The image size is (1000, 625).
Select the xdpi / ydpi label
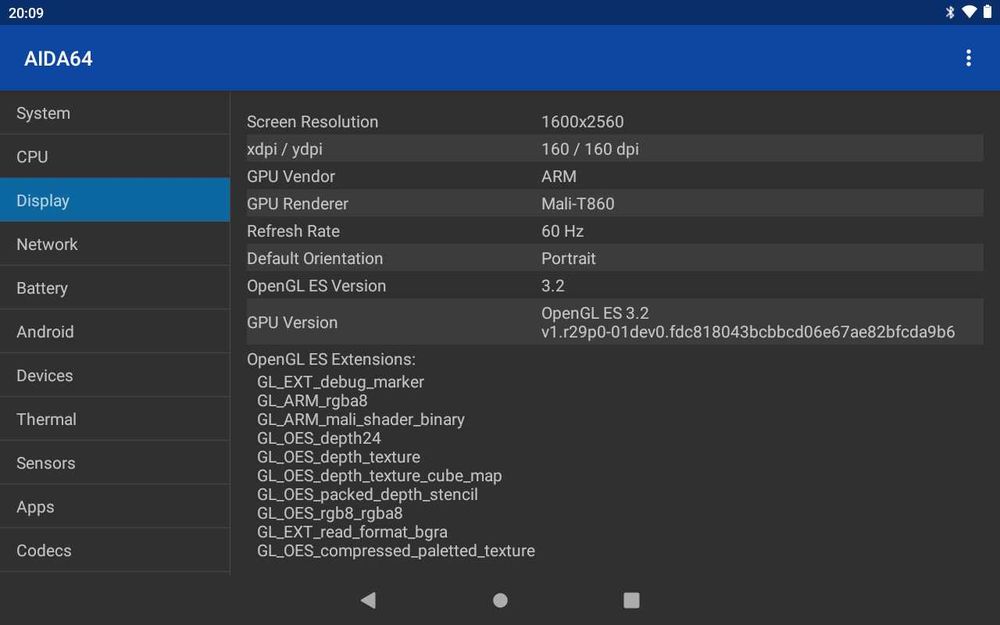pyautogui.click(x=284, y=149)
